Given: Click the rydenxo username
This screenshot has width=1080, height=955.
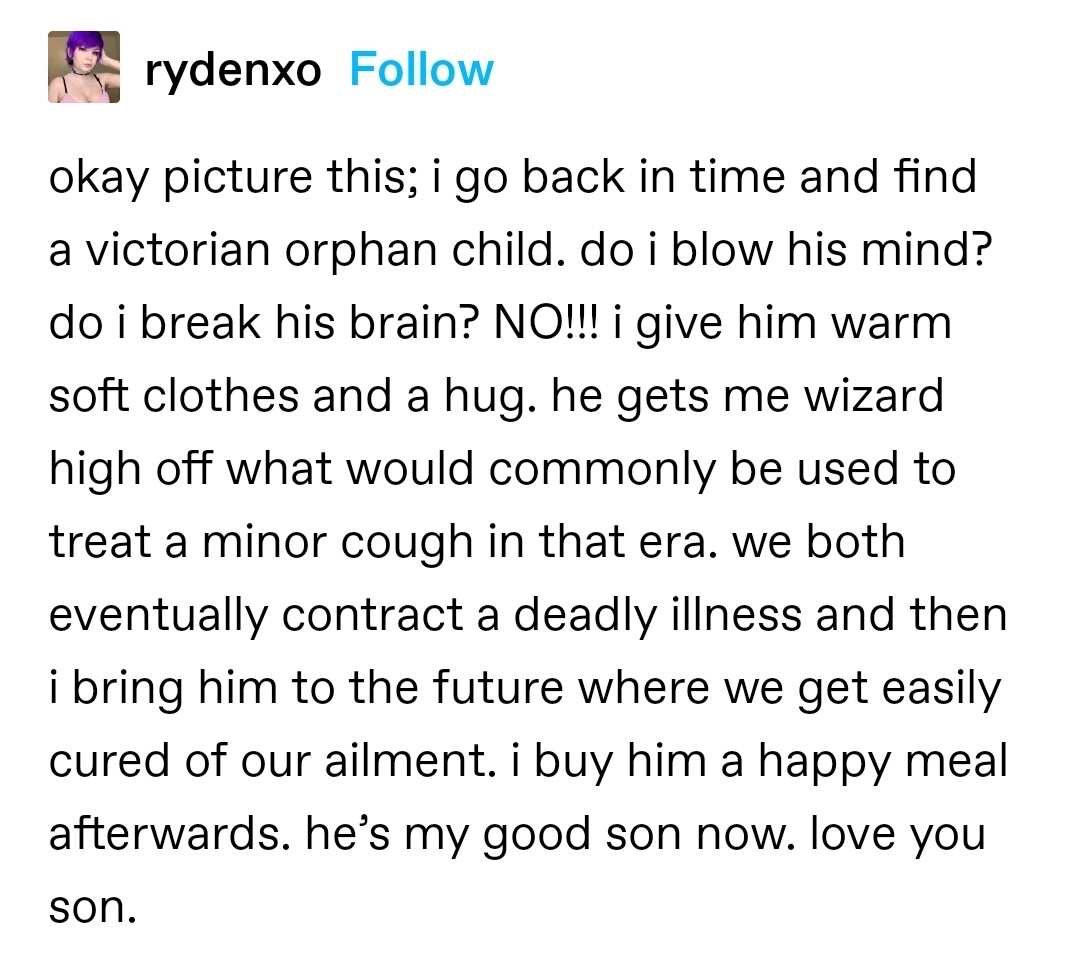Looking at the screenshot, I should coord(233,69).
